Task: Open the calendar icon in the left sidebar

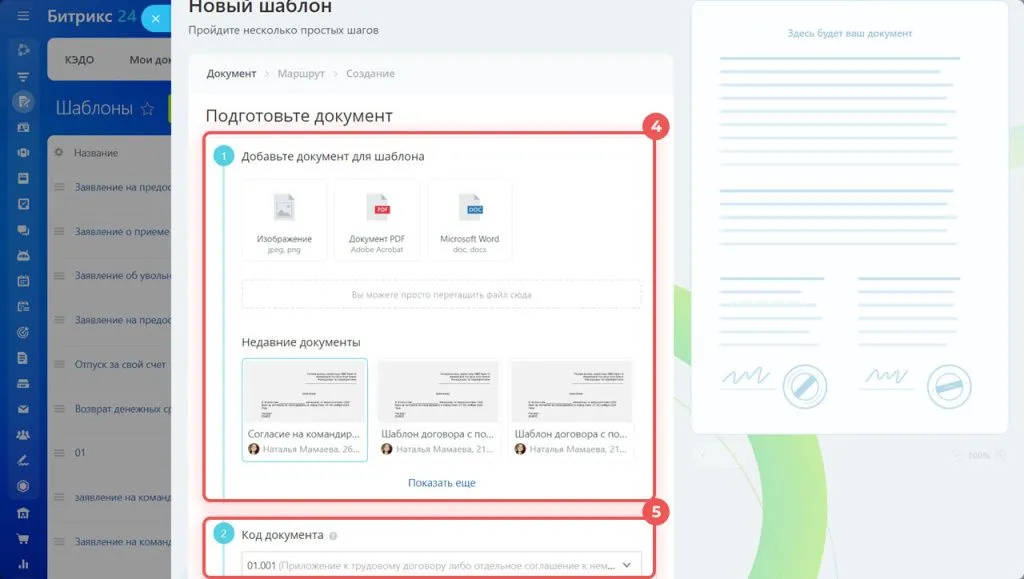Action: 23,280
